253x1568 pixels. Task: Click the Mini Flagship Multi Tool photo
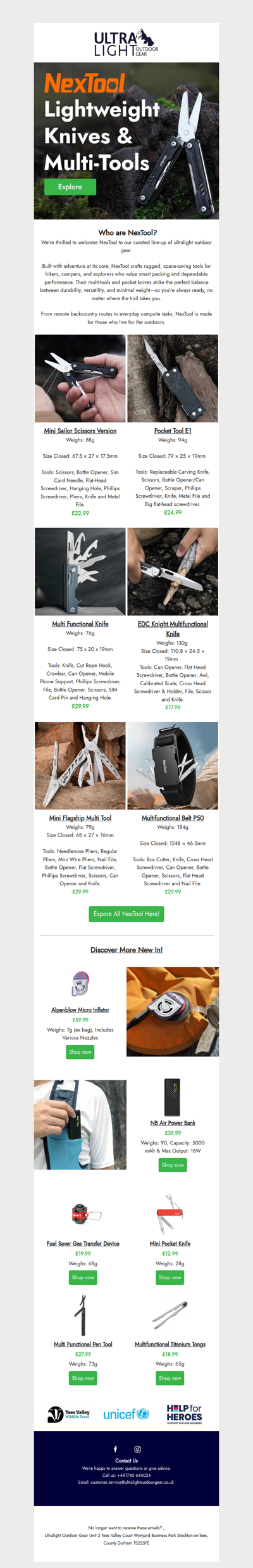coord(80,766)
